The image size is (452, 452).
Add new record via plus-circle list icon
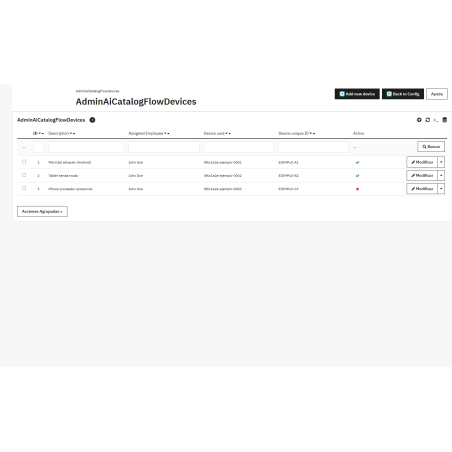point(419,120)
